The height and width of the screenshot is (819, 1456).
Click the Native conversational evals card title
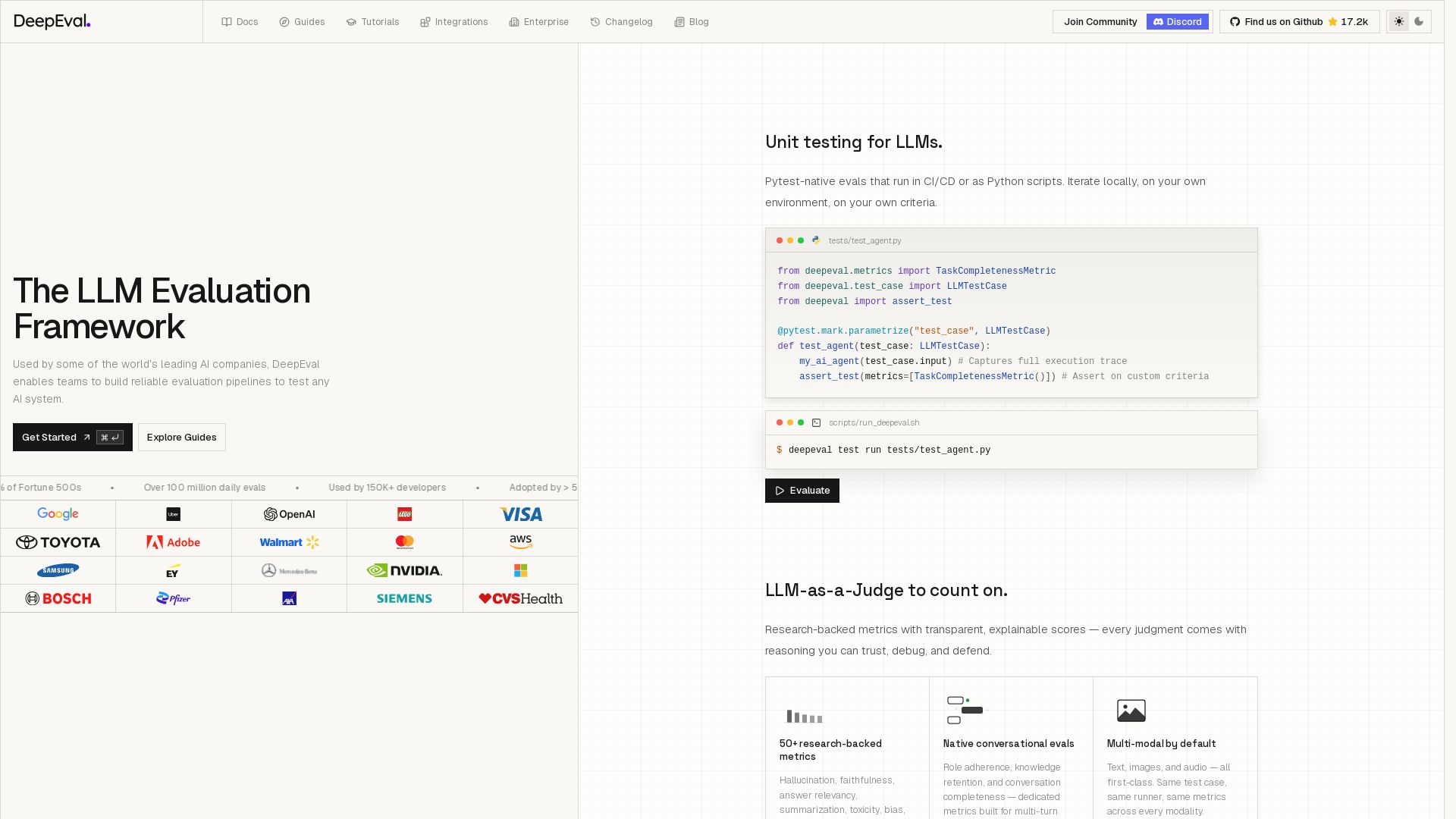click(x=1009, y=744)
